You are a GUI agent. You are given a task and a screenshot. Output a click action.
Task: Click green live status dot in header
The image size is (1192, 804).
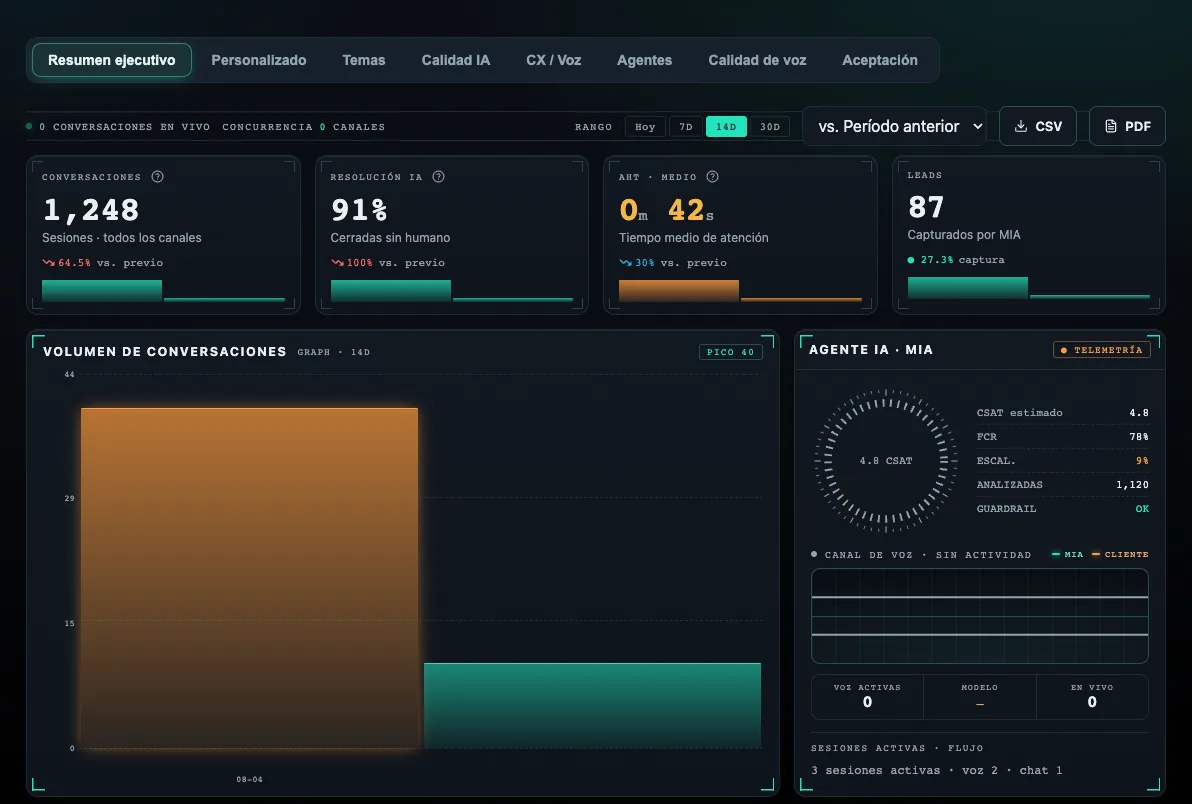click(29, 126)
